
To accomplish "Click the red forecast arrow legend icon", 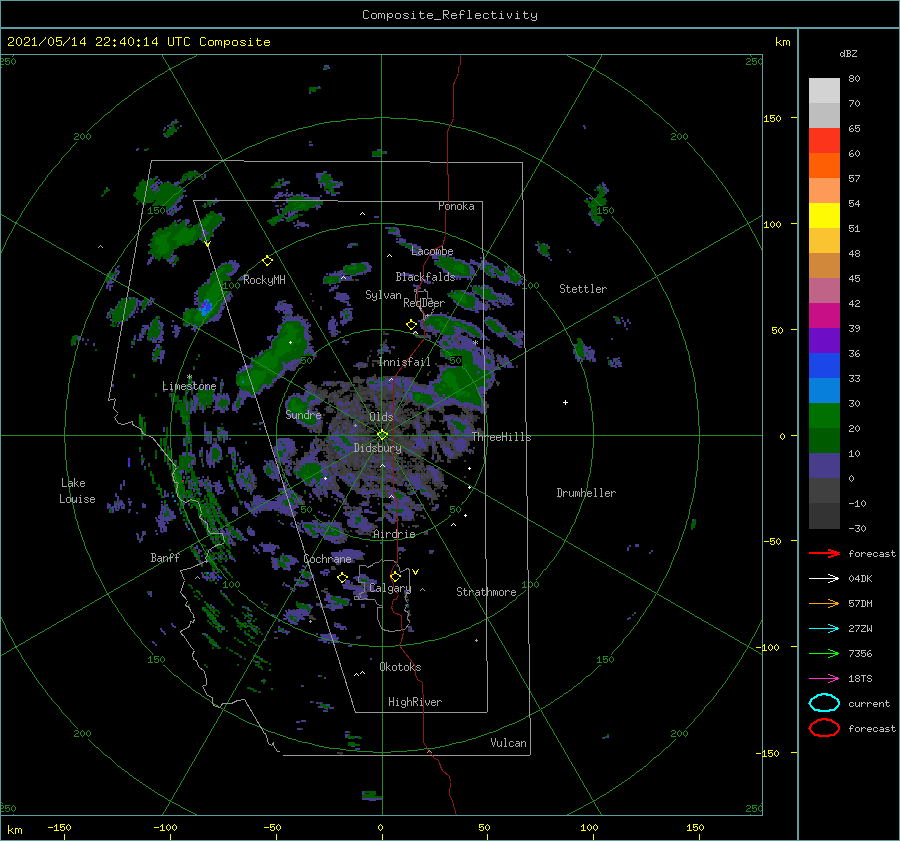I will click(x=824, y=553).
